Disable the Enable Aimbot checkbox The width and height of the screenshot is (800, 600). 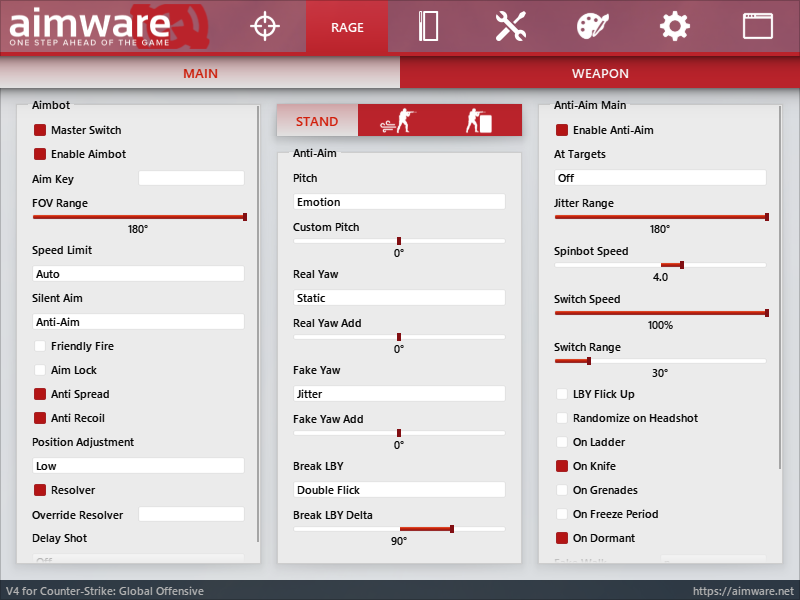pos(40,154)
